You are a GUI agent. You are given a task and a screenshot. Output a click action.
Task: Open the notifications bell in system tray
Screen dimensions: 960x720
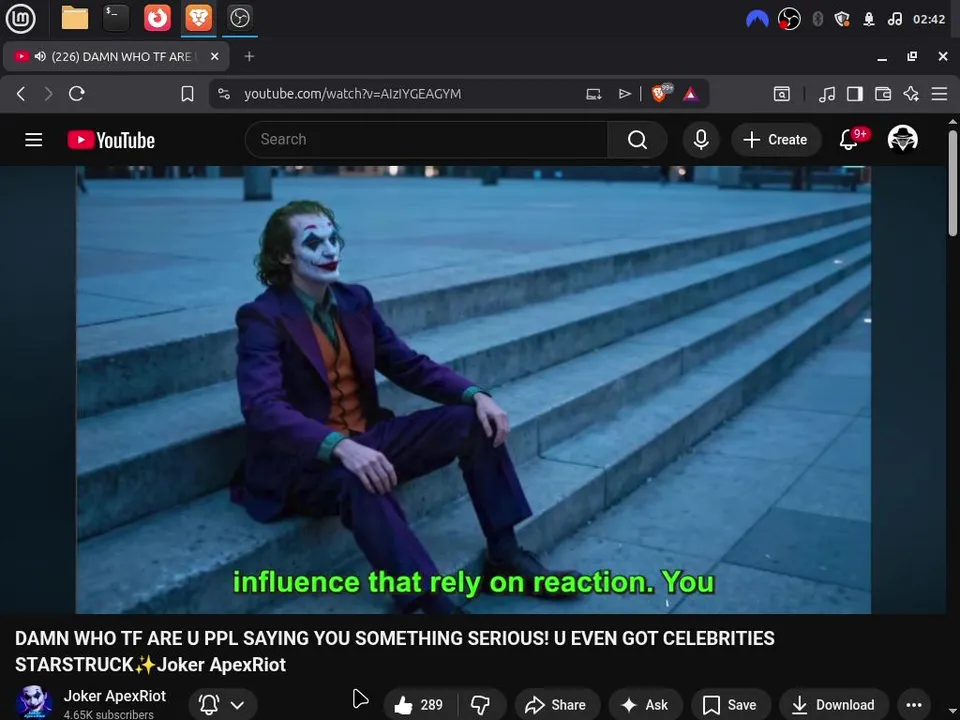pyautogui.click(x=868, y=20)
